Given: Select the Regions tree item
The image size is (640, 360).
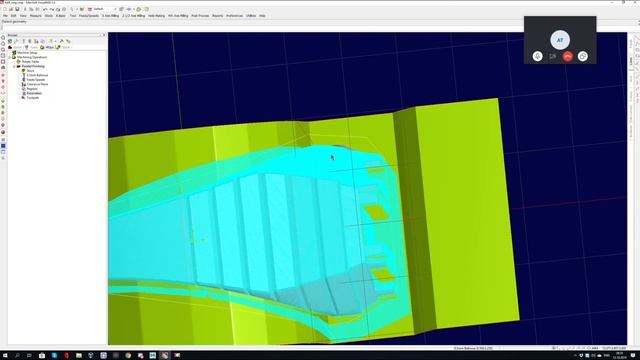Looking at the screenshot, I should click(x=32, y=89).
